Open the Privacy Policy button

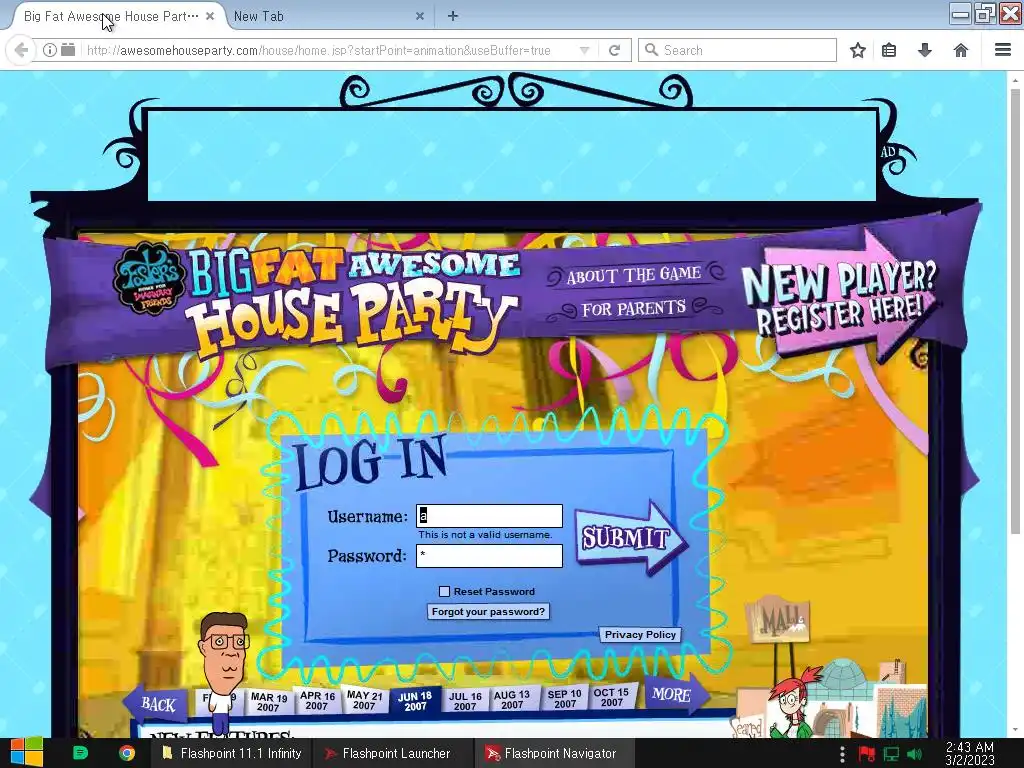click(640, 635)
